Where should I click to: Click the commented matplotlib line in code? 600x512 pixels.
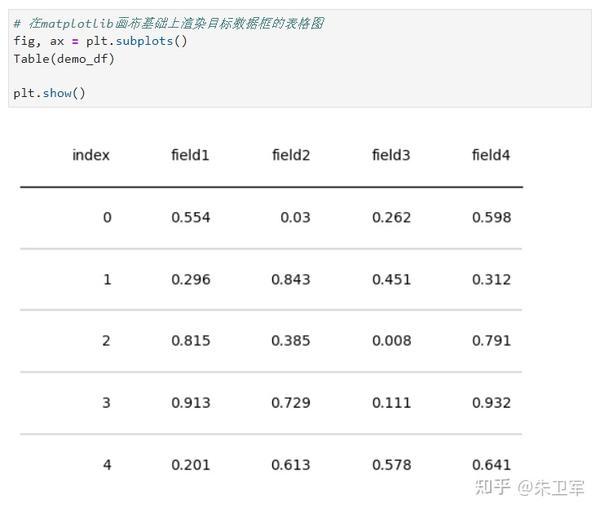[169, 23]
